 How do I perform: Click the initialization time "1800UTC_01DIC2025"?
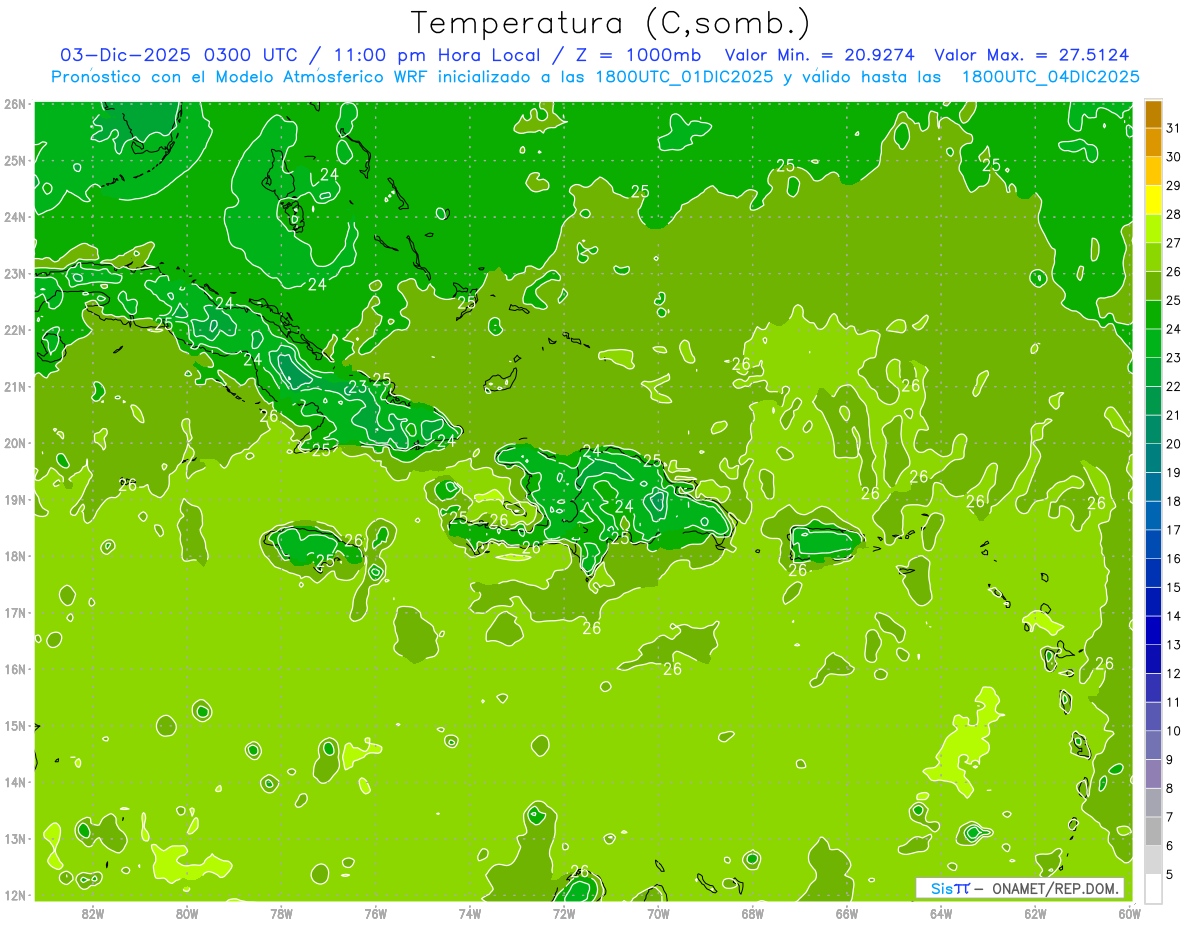point(683,77)
